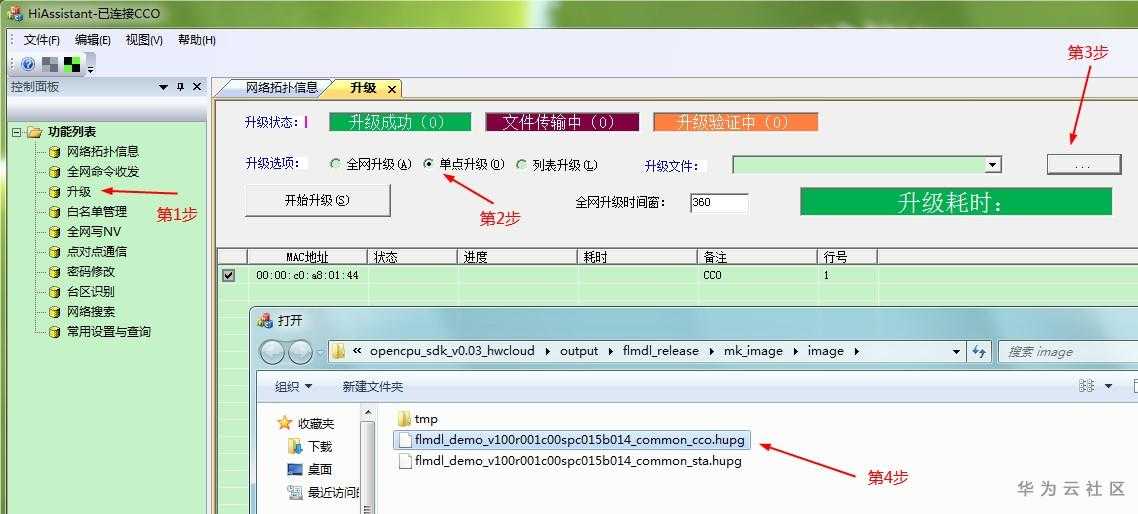The image size is (1138, 514).
Task: Click the back arrow in 打开 dialog
Action: pyautogui.click(x=272, y=352)
